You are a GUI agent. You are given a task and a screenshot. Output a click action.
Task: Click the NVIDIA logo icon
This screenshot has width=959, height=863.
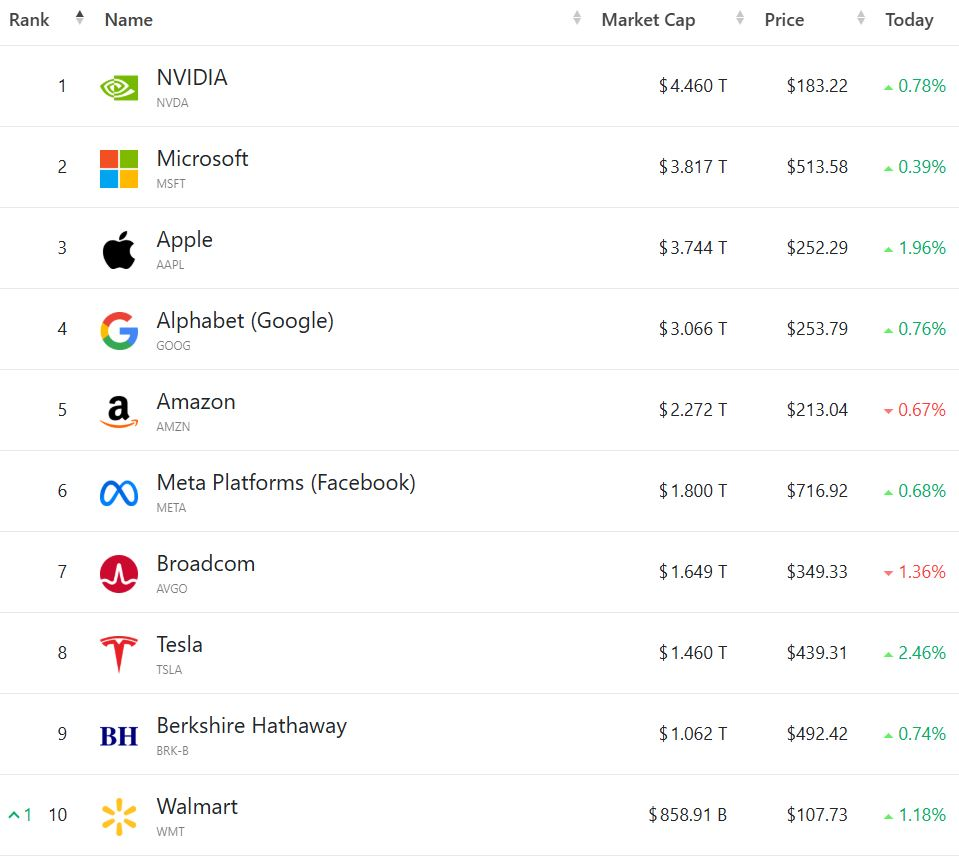(119, 87)
